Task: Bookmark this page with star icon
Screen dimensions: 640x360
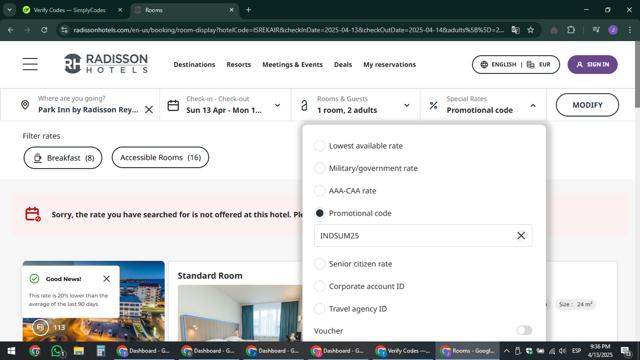Action: coord(531,30)
